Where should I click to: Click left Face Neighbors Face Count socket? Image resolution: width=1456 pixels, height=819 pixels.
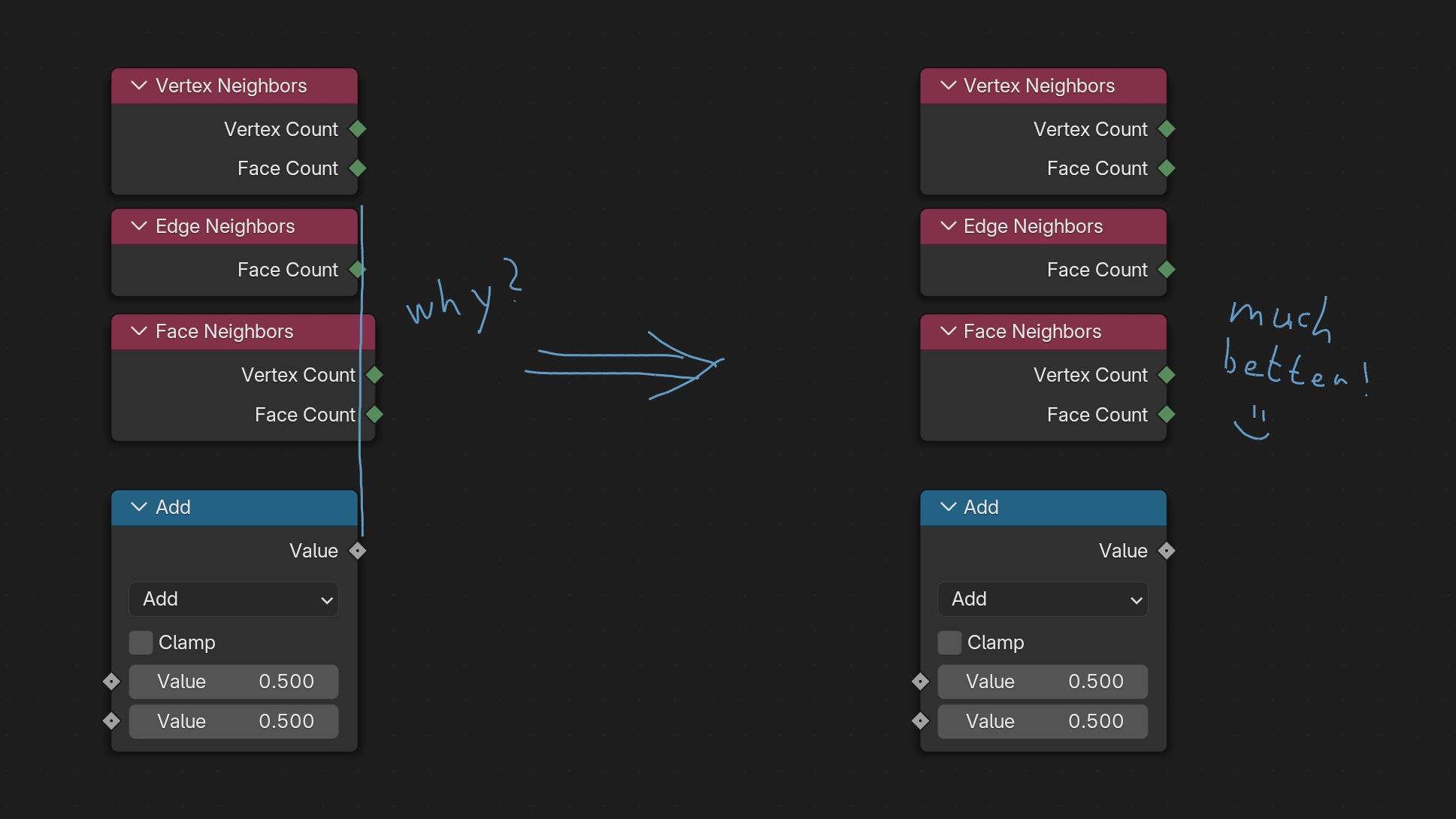[375, 414]
